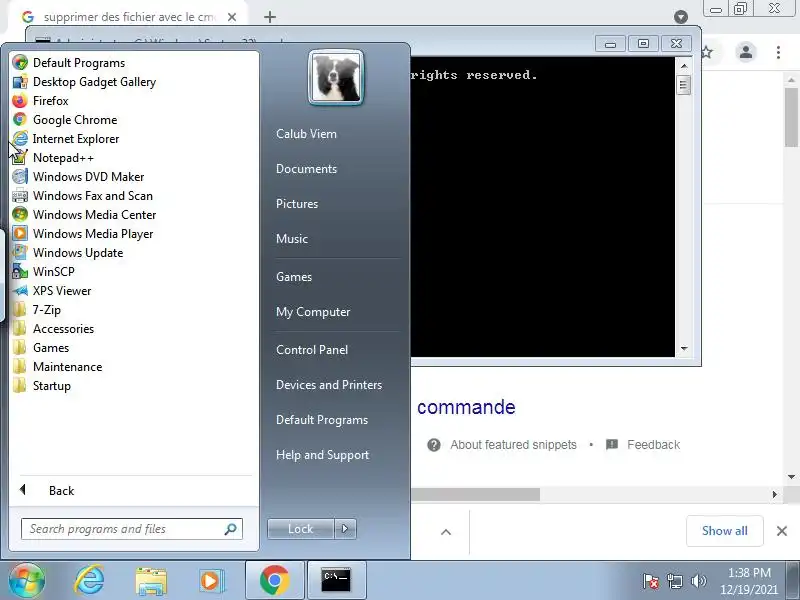The height and width of the screenshot is (600, 800).
Task: Lock the computer
Action: tap(301, 529)
